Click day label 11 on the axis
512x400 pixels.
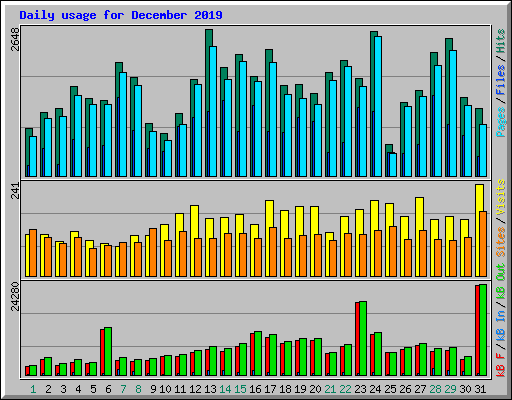tap(180, 389)
